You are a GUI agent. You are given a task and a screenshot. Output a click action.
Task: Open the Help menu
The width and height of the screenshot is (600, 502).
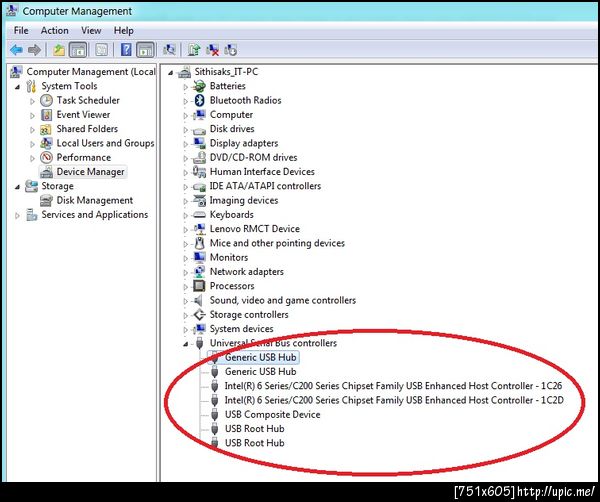[x=124, y=30]
